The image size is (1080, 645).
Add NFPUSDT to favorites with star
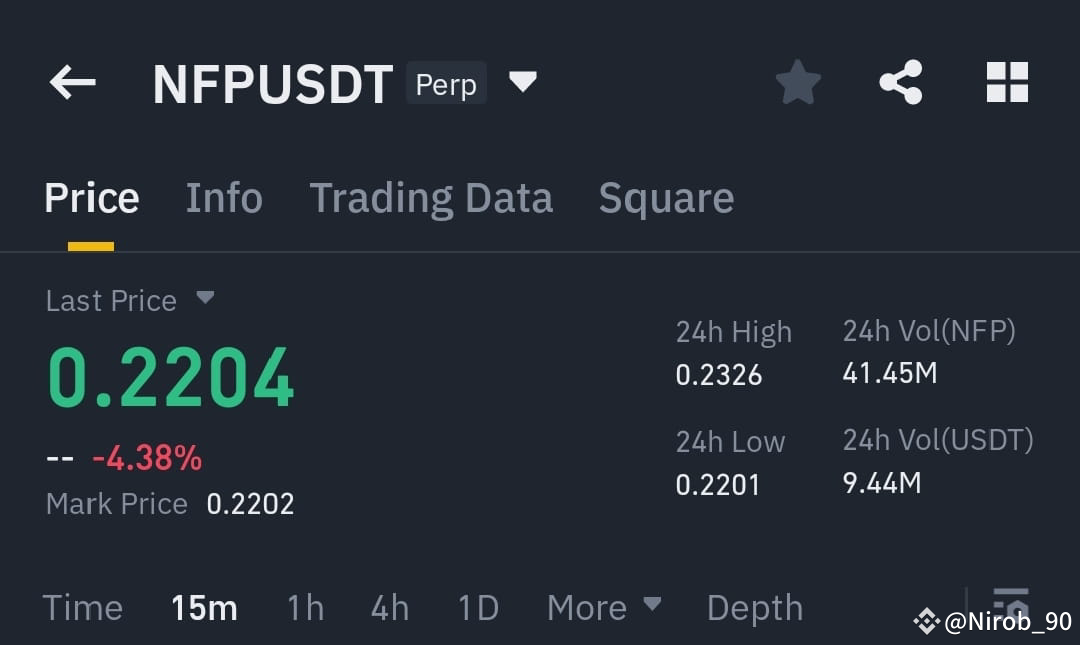click(x=798, y=83)
